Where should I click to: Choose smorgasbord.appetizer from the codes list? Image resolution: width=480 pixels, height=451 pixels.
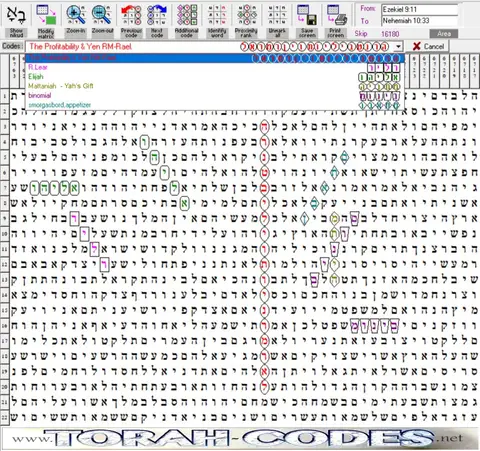coord(215,105)
